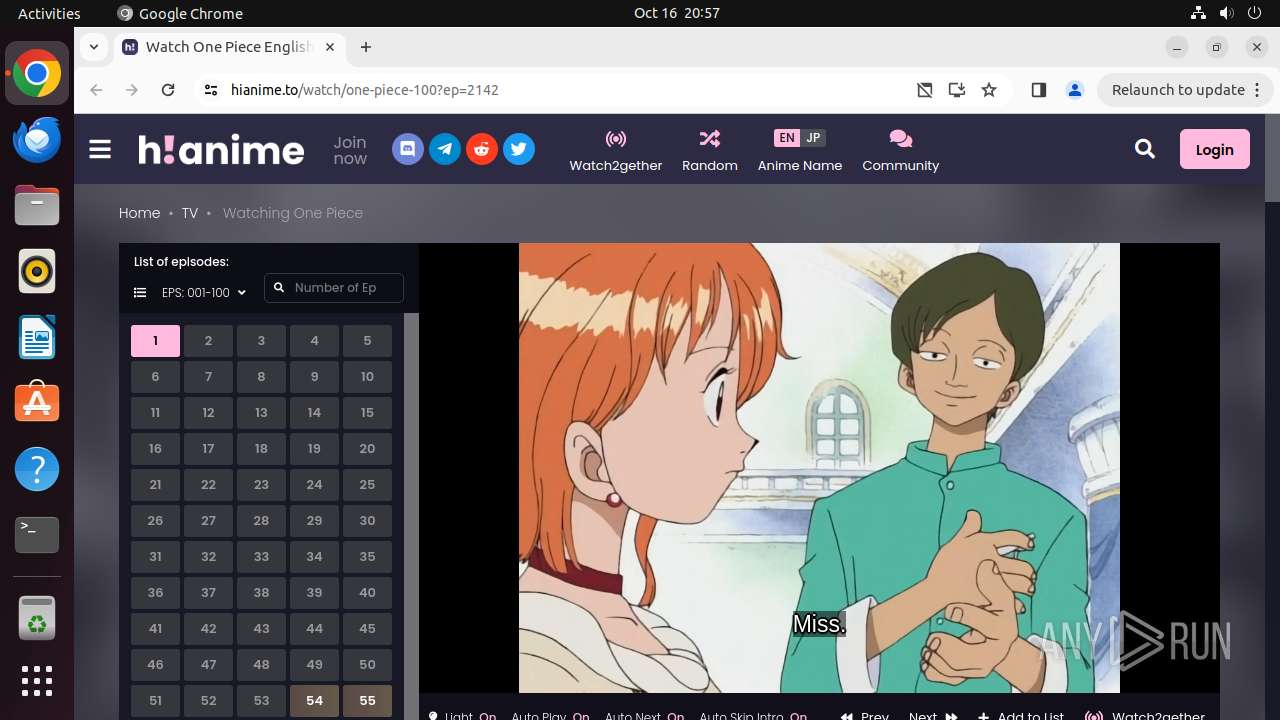Select episode 5
Image resolution: width=1280 pixels, height=720 pixels.
click(x=367, y=341)
